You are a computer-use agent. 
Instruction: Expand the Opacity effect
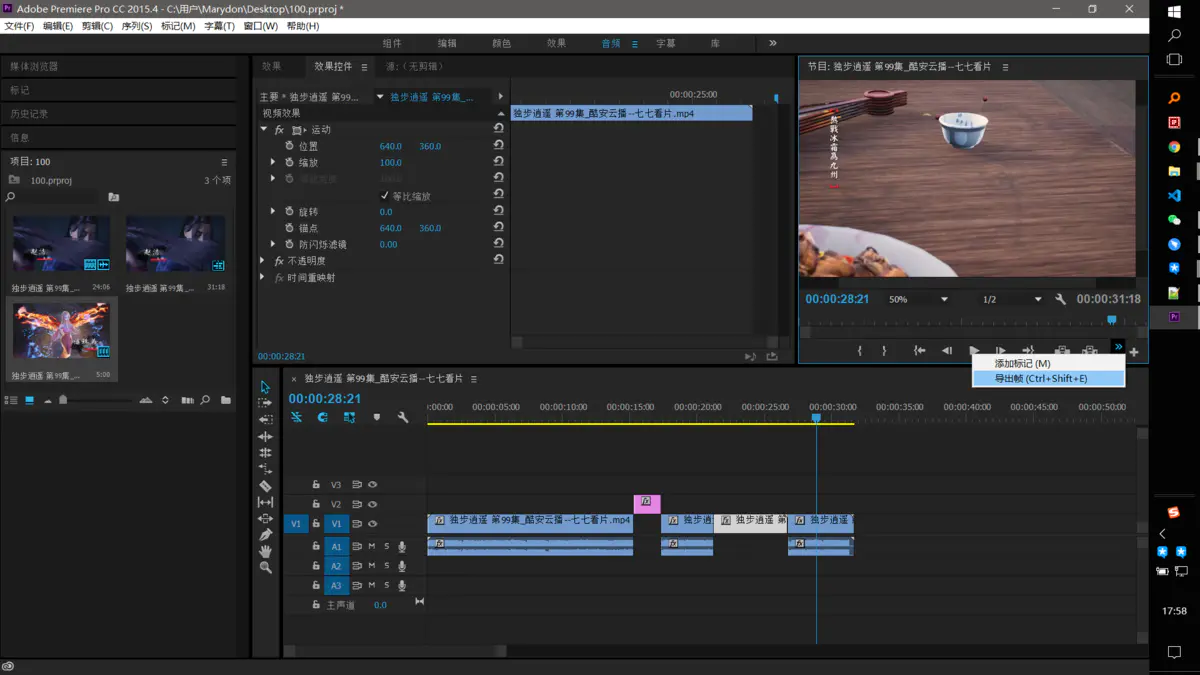tap(264, 261)
